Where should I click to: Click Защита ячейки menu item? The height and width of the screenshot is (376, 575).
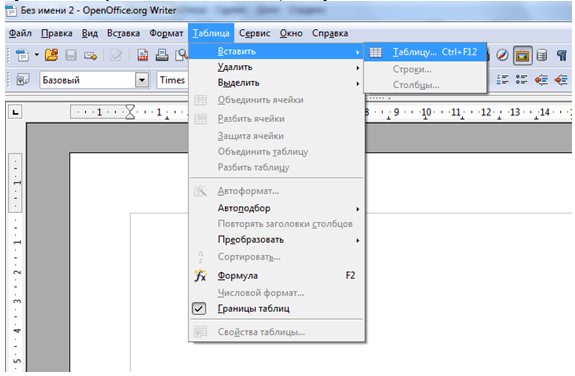pos(276,136)
